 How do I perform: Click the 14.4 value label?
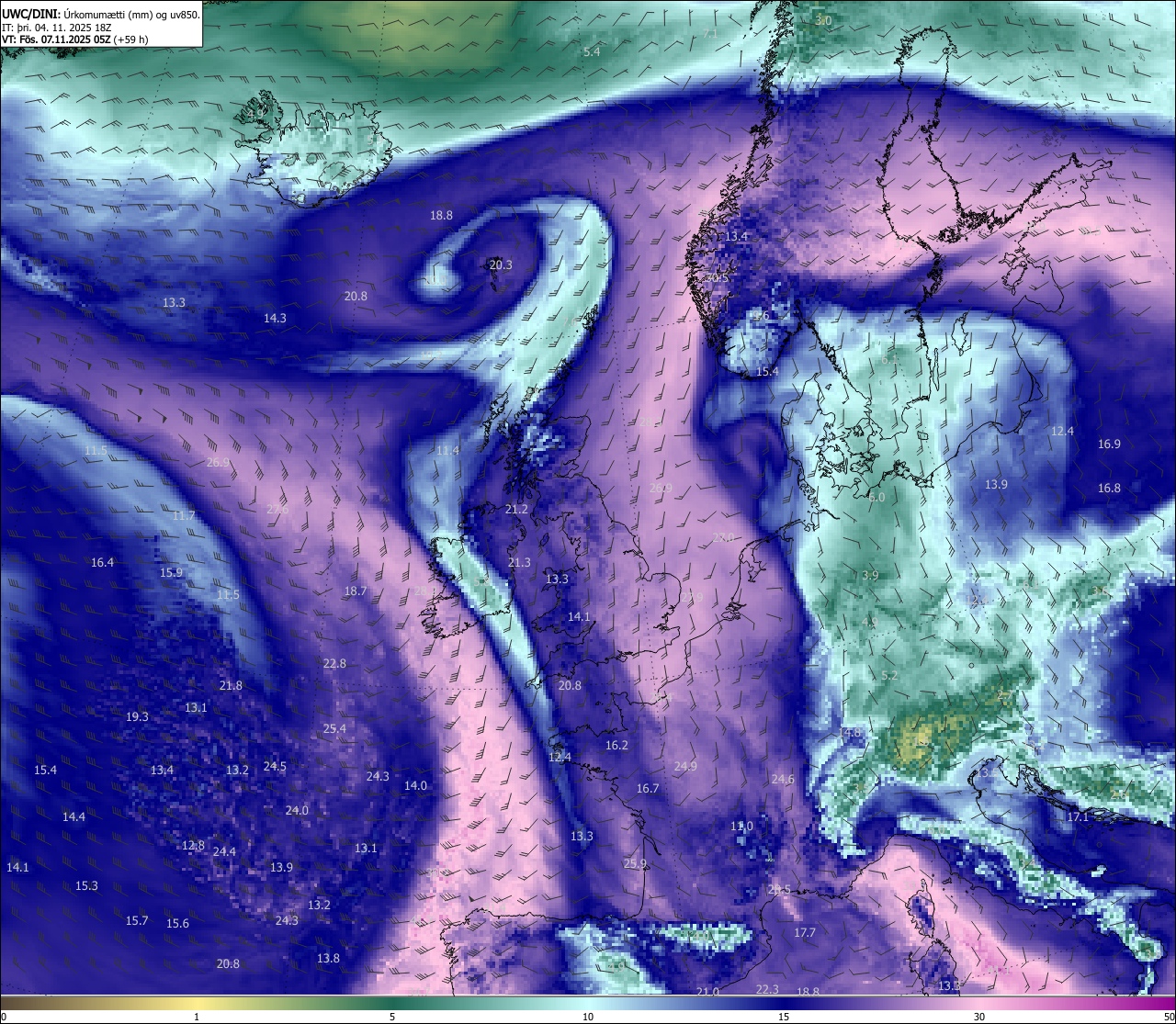(x=73, y=816)
